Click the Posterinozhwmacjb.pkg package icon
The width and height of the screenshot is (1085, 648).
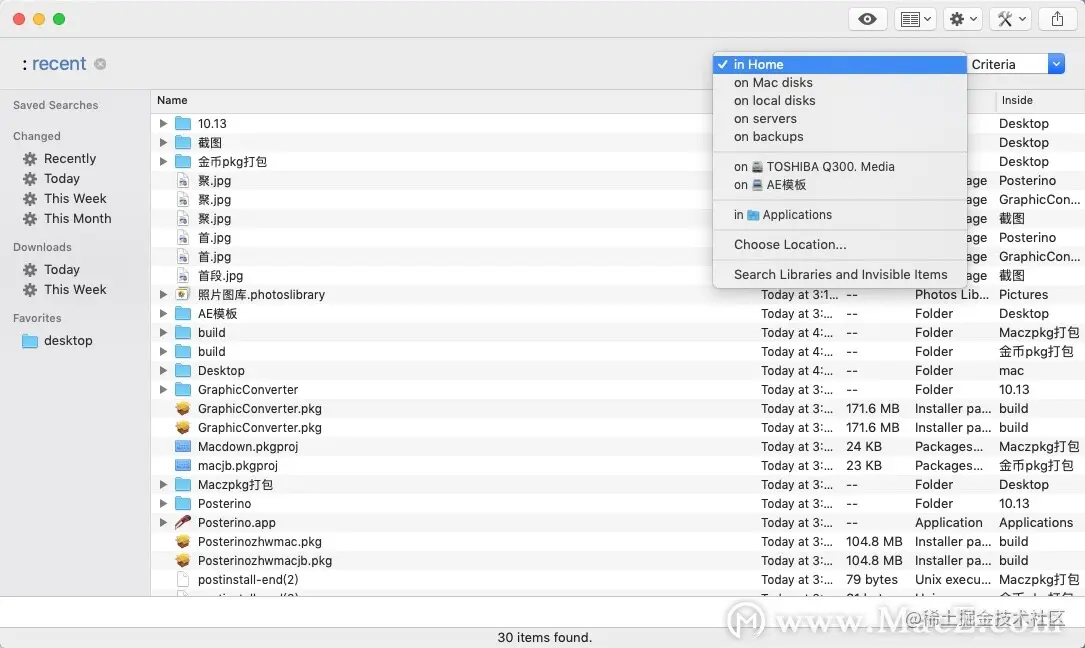[183, 561]
